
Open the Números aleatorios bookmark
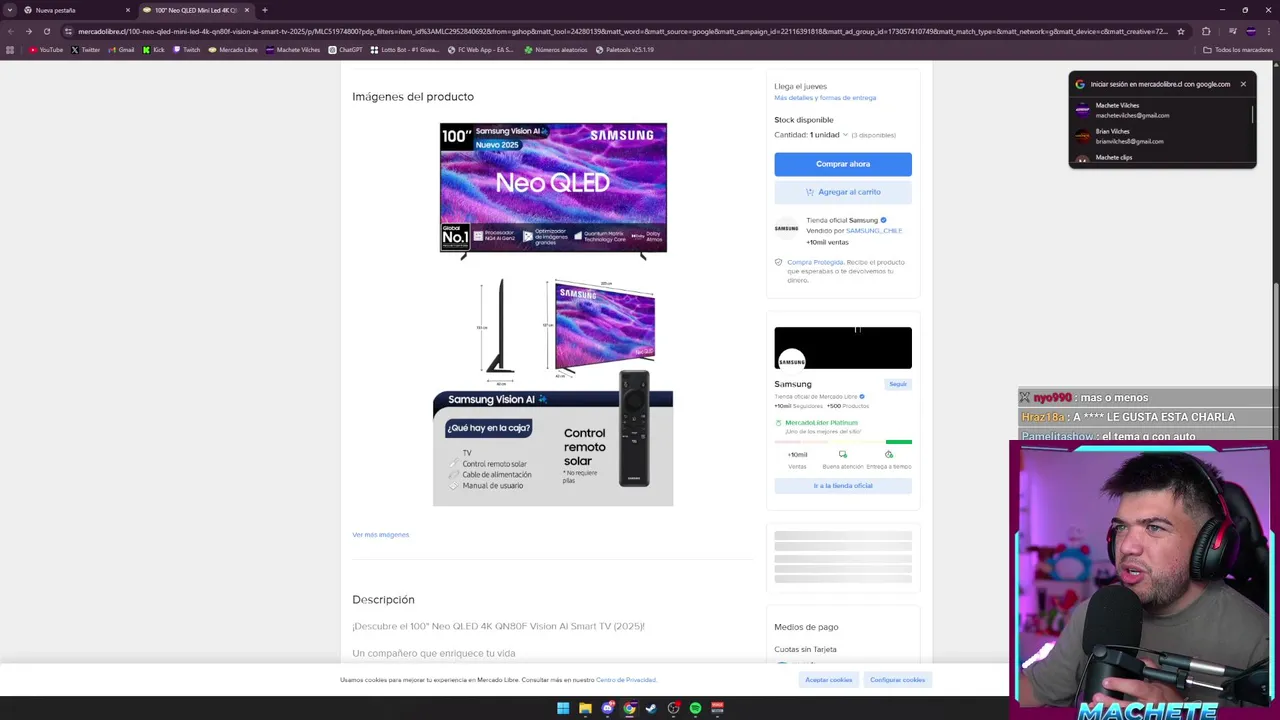pyautogui.click(x=556, y=49)
